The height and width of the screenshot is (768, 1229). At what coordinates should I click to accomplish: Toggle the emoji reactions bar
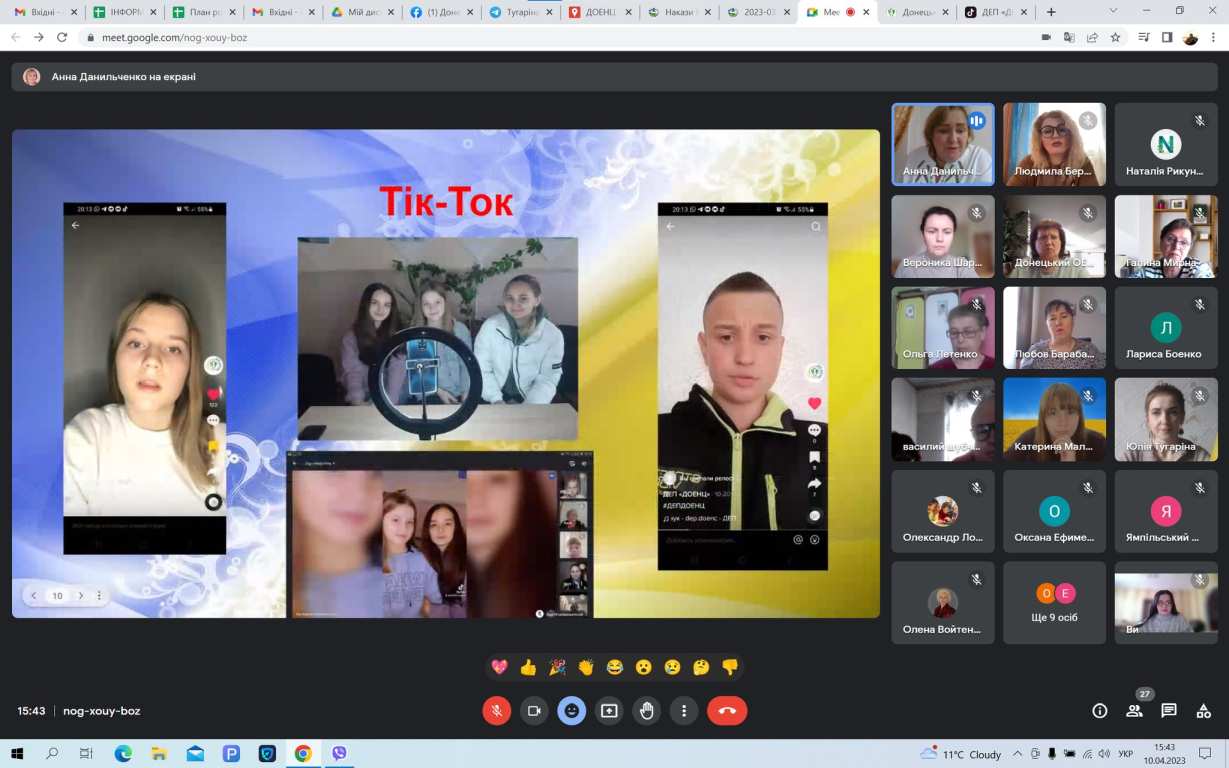pyautogui.click(x=572, y=711)
